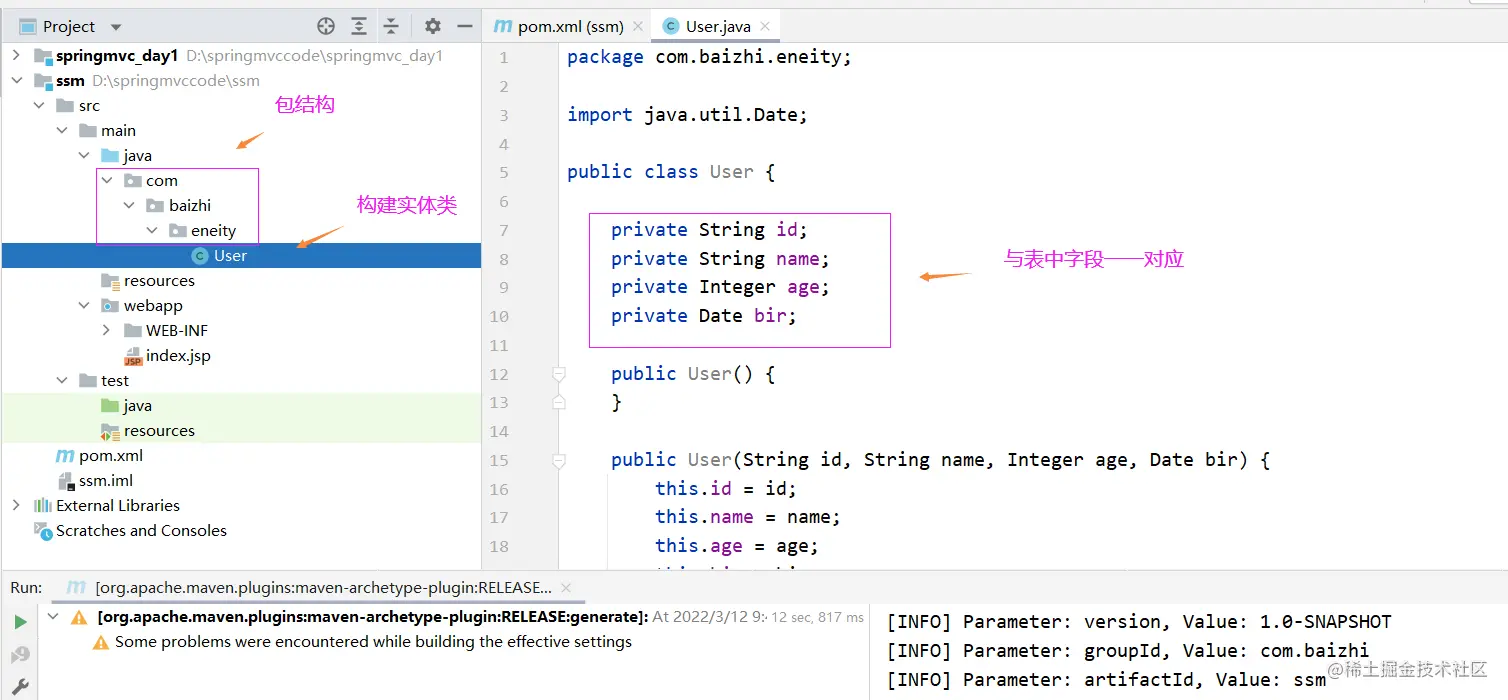The height and width of the screenshot is (700, 1508).
Task: Close the maven-archetype-plugin Run tab
Action: click(x=565, y=588)
